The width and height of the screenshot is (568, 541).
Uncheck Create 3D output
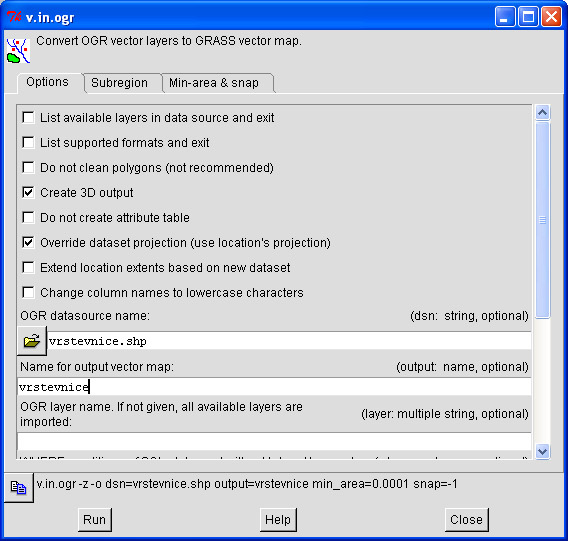click(28, 192)
